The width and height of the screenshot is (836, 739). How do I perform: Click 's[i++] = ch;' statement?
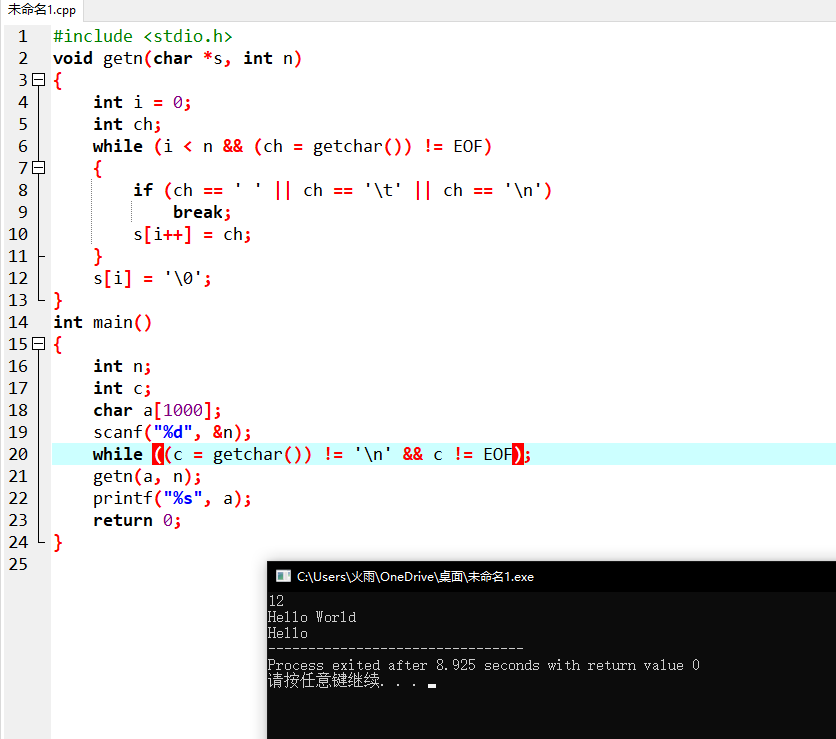(192, 235)
